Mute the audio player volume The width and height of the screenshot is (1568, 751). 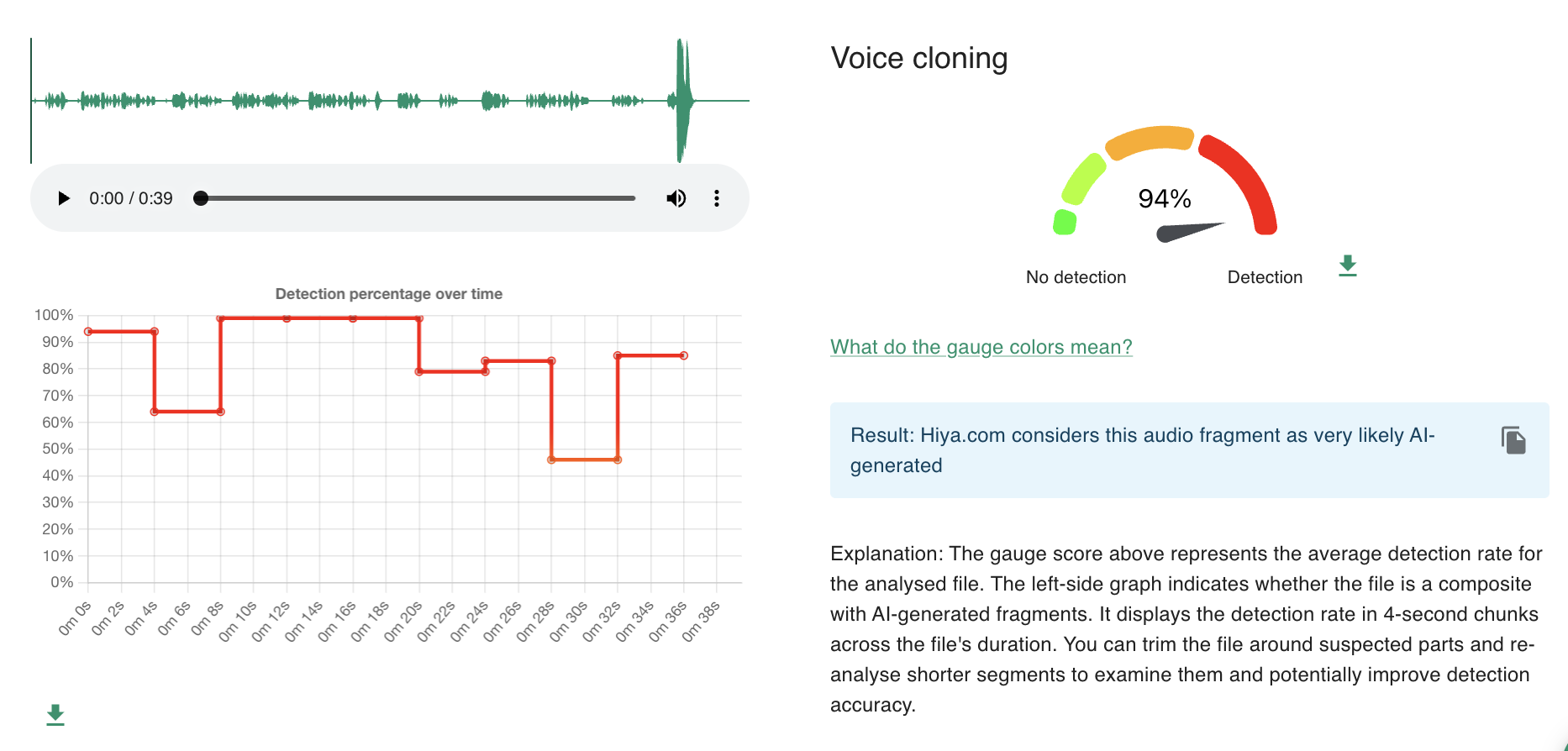(676, 198)
